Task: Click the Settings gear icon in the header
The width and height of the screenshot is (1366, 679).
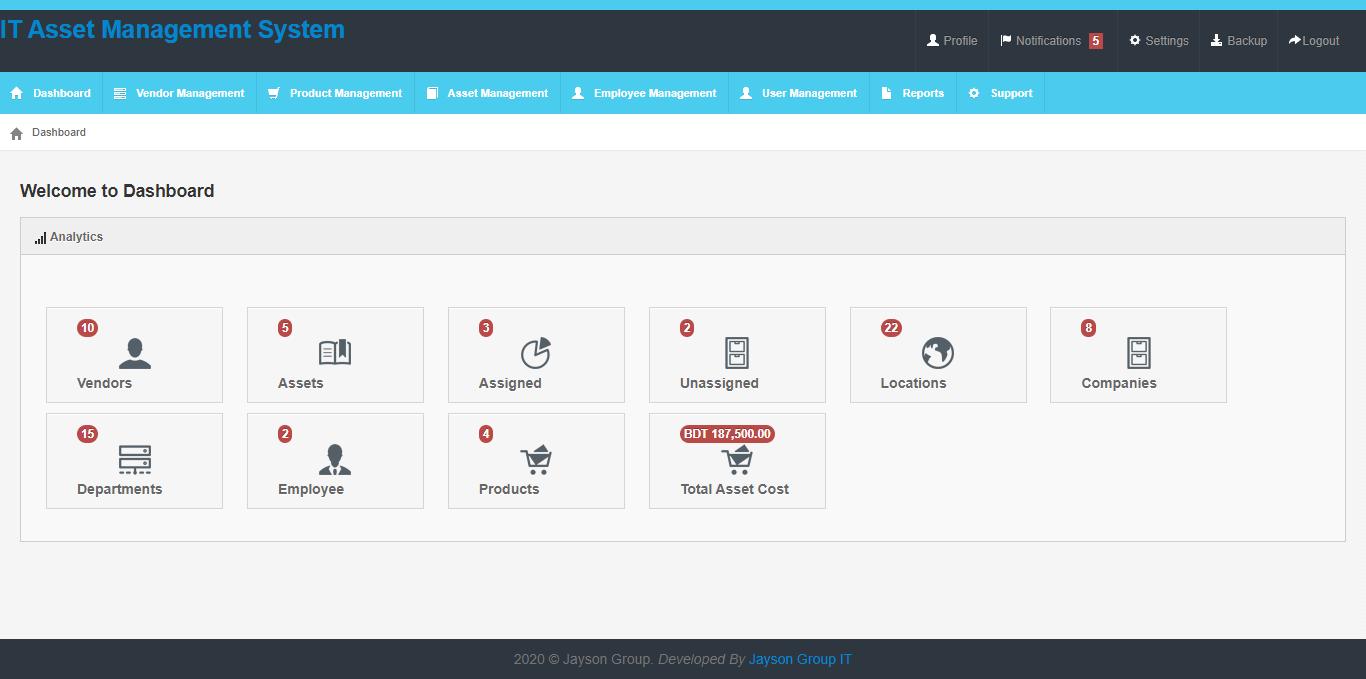Action: pyautogui.click(x=1135, y=41)
